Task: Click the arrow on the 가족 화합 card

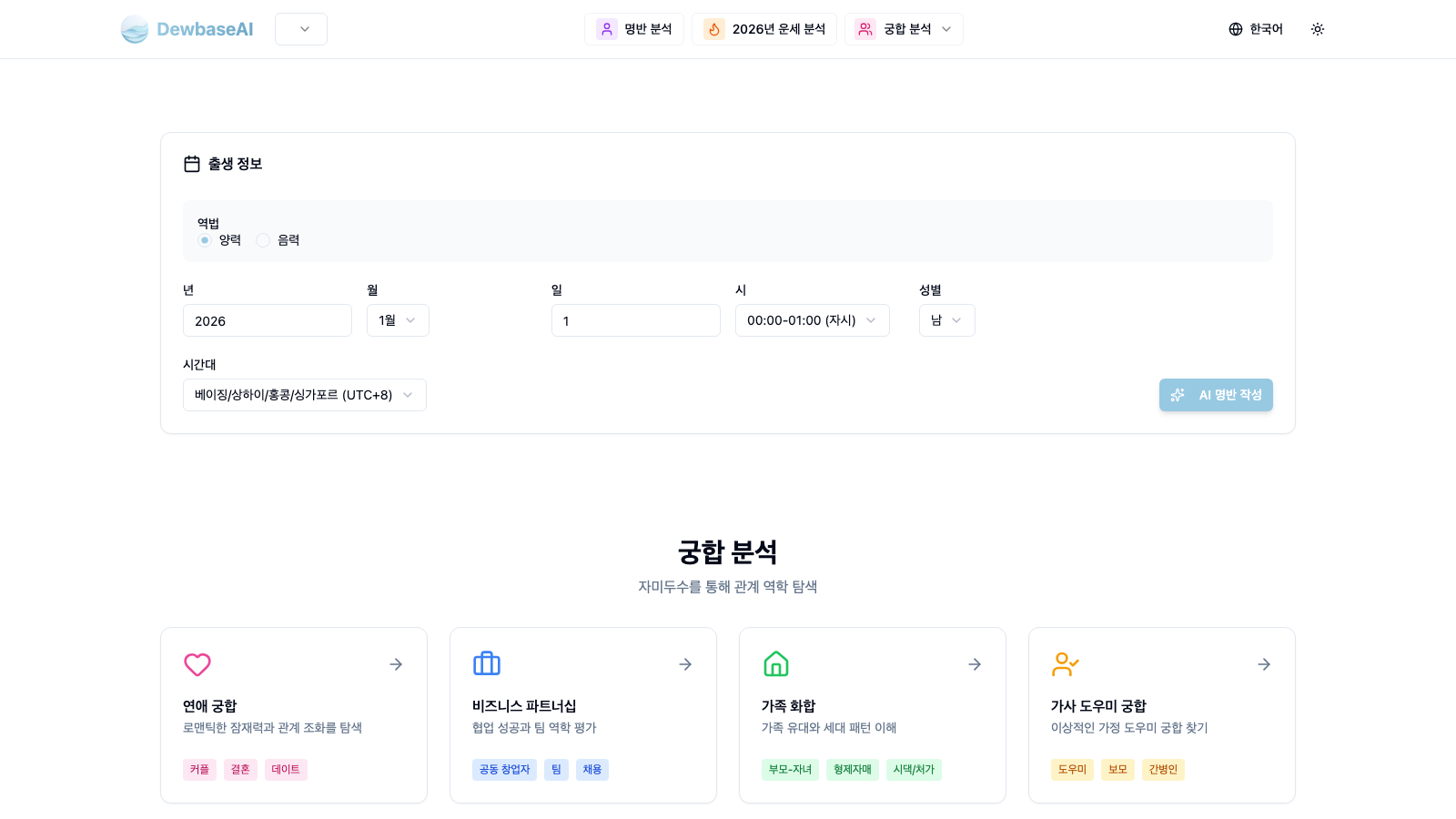Action: 975,664
